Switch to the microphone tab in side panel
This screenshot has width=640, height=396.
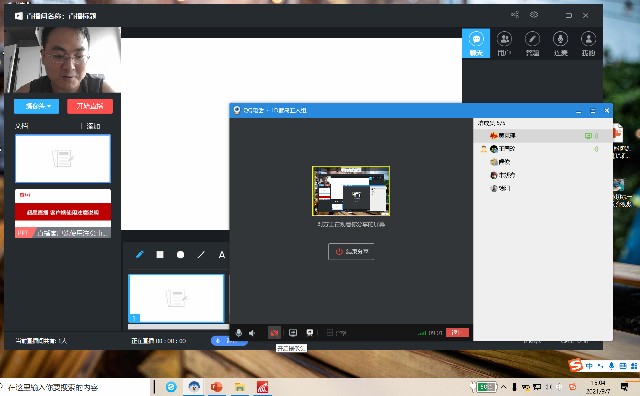[560, 43]
